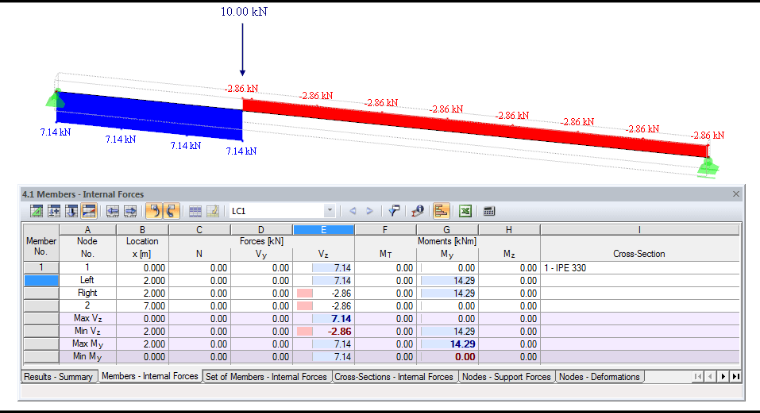Select column A header

87,230
